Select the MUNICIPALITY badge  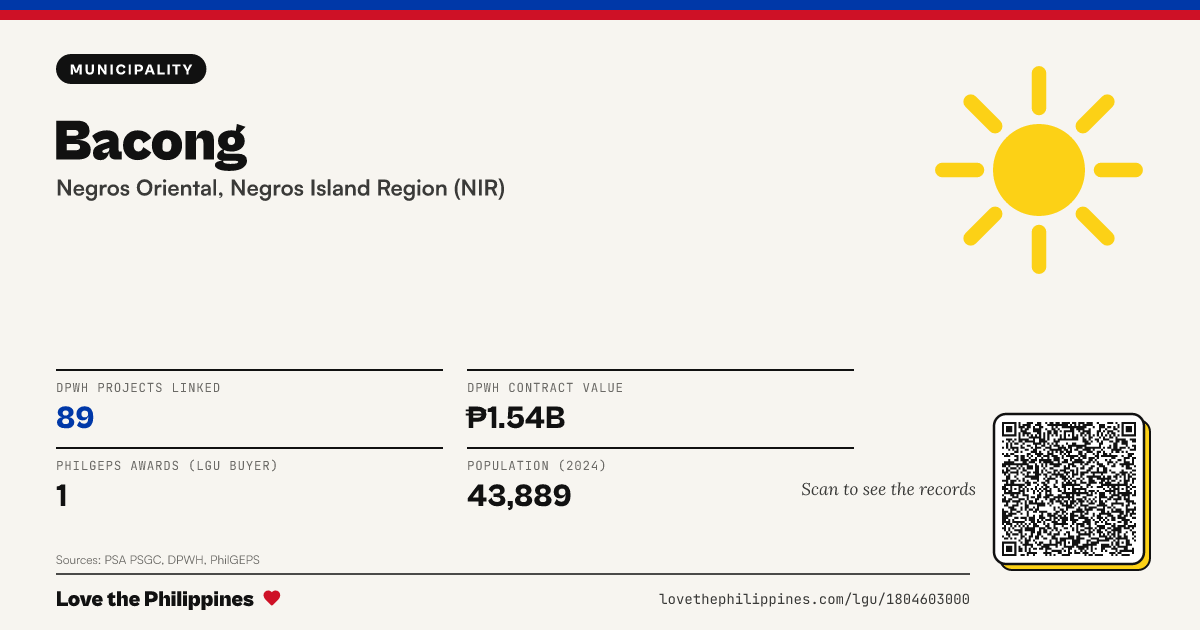(x=131, y=69)
